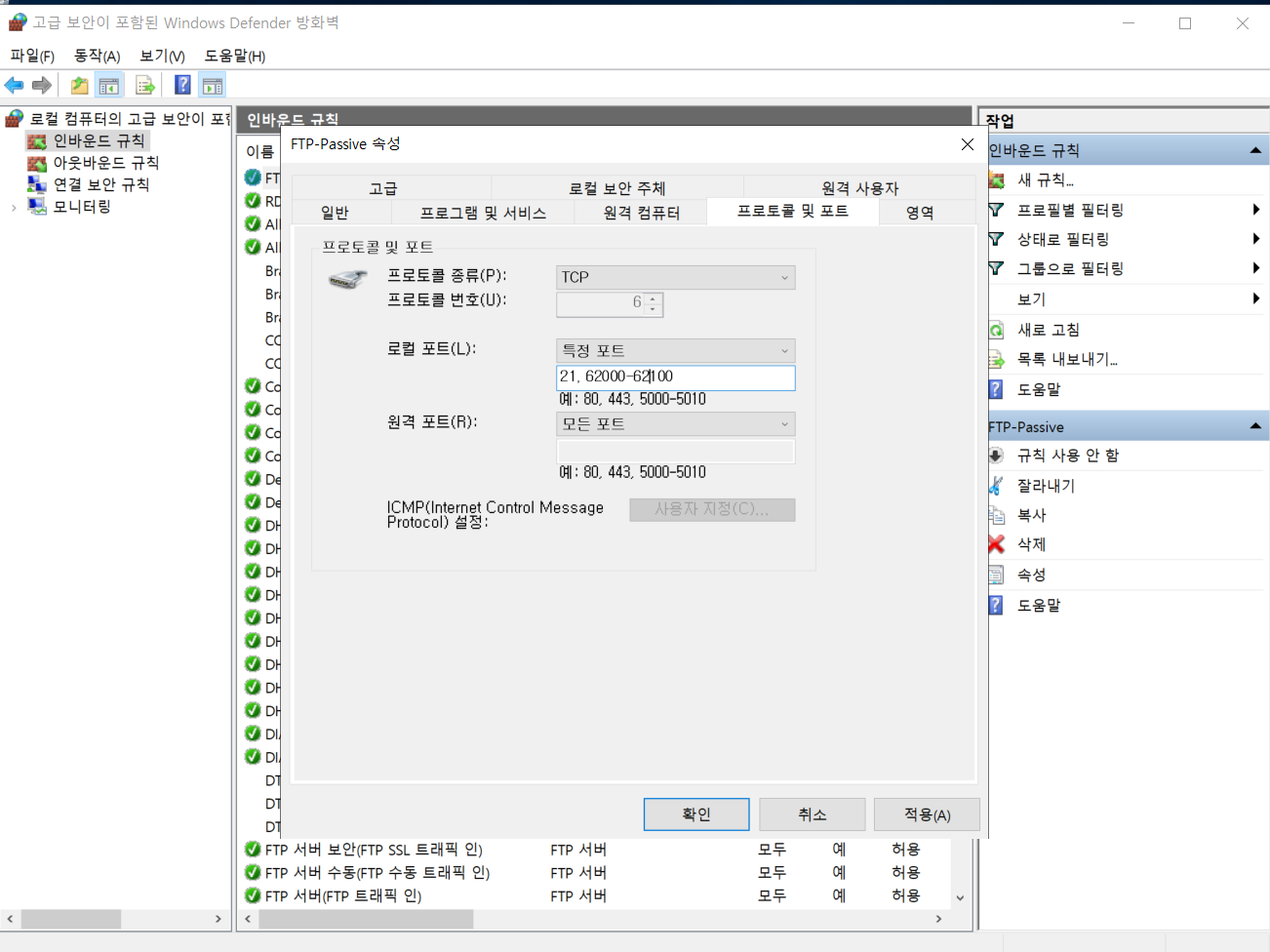Click 도움말 under 인바운드 규칙 actions

click(x=1039, y=389)
